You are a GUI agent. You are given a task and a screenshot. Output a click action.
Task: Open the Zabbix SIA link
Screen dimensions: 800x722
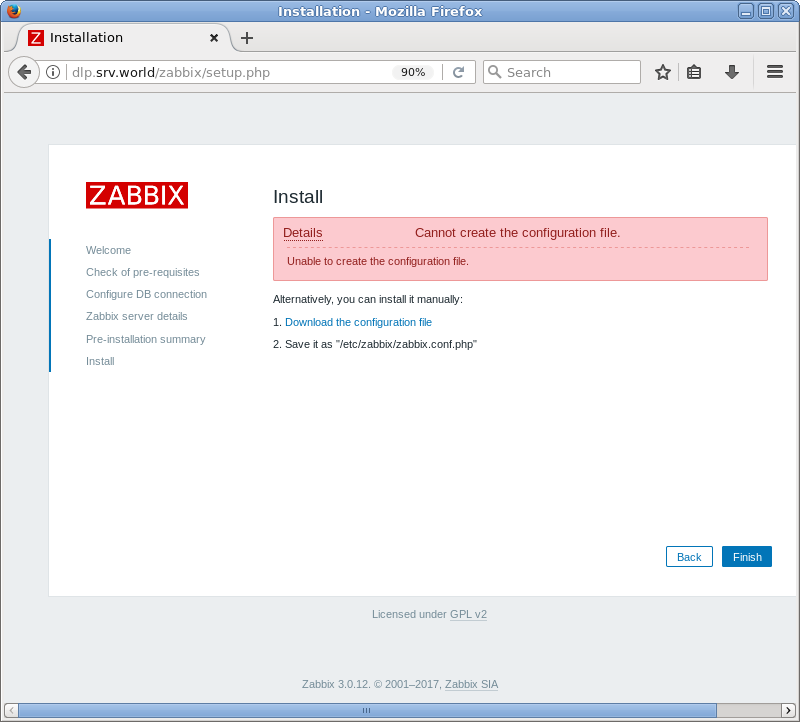[471, 684]
